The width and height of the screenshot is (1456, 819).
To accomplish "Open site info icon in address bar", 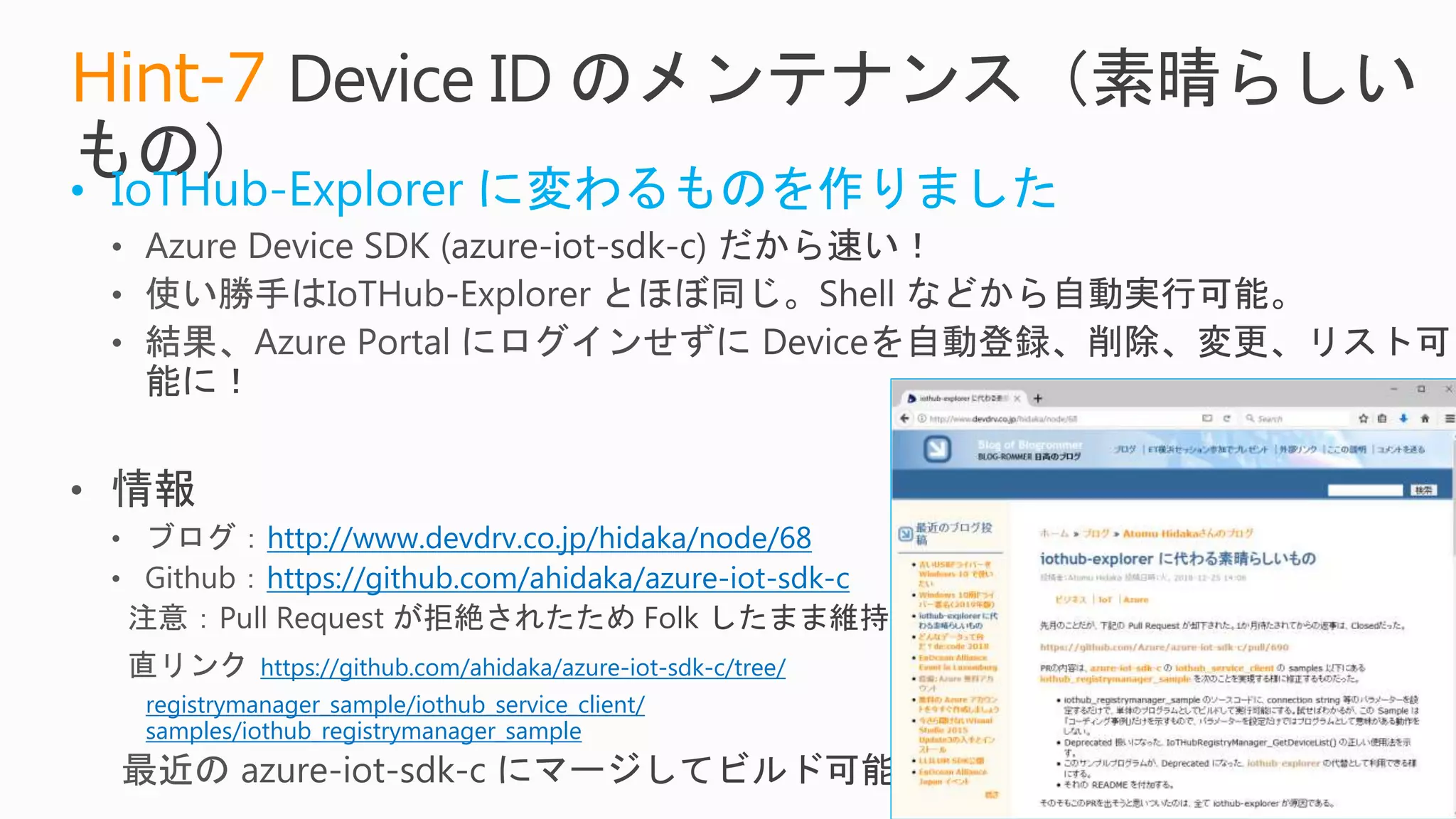I will click(x=921, y=419).
